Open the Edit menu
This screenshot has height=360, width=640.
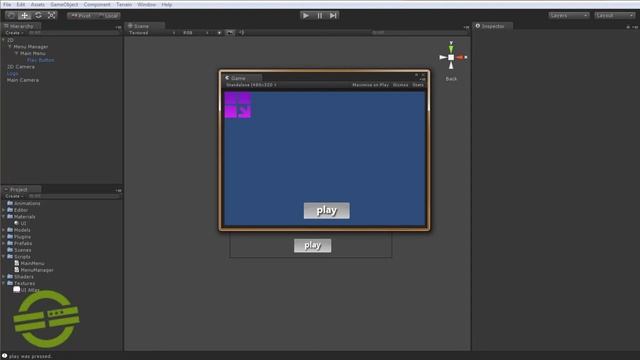click(21, 4)
